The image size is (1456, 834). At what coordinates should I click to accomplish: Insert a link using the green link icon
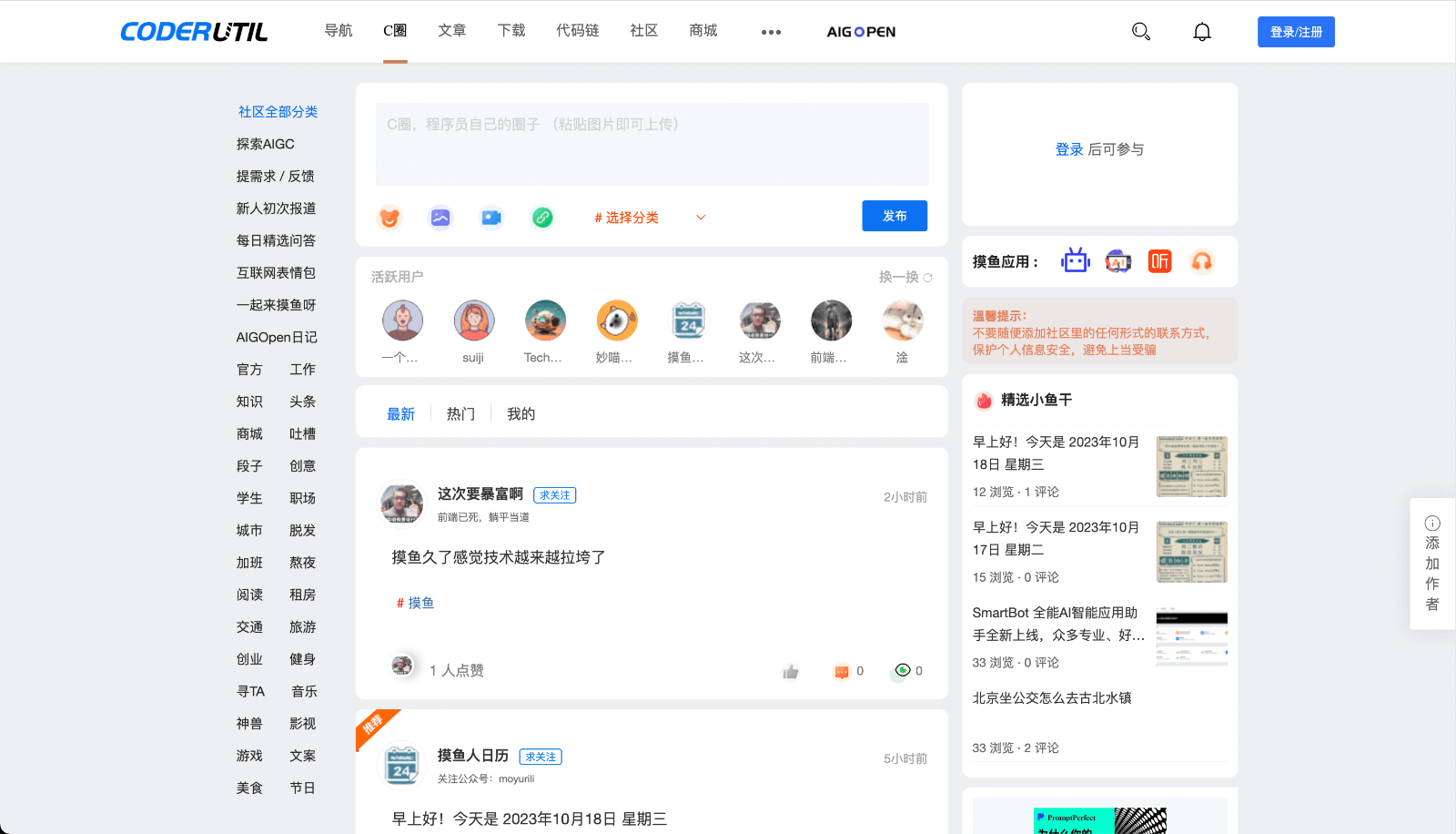541,218
